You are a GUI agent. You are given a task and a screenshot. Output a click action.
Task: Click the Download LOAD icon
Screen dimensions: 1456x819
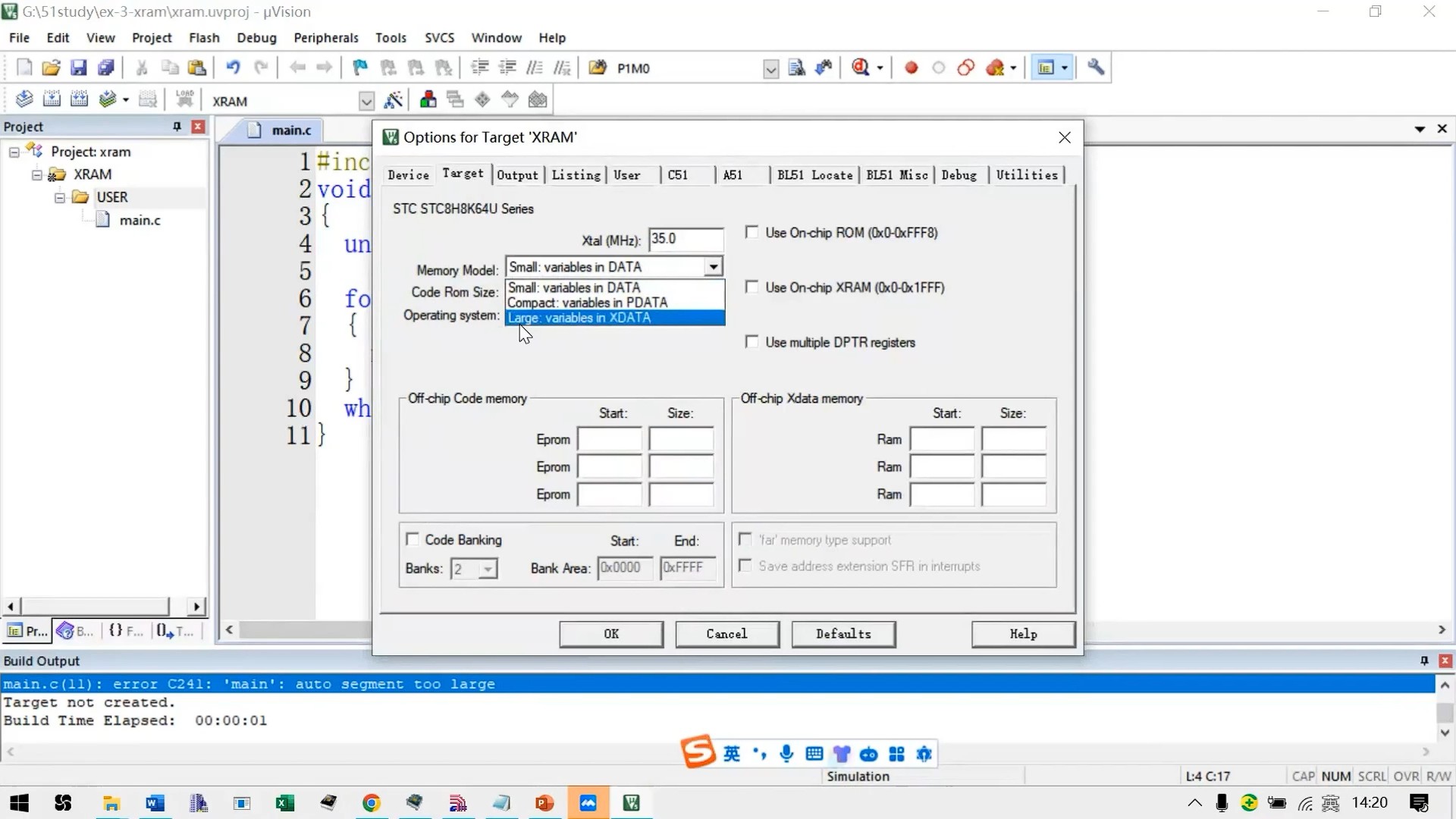click(x=184, y=99)
